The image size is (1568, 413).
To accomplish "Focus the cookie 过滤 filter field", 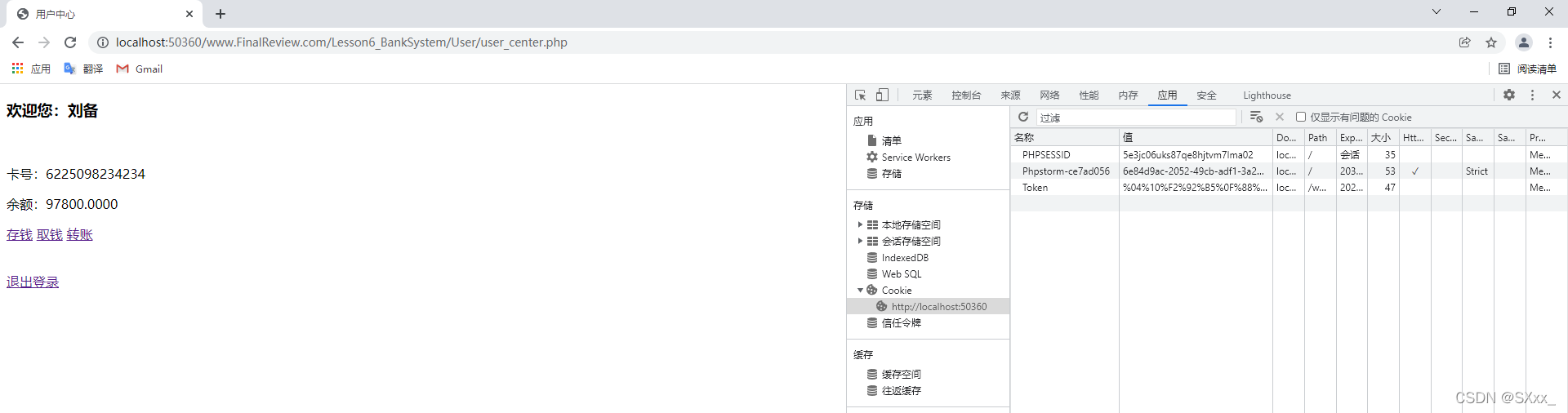I will [x=1136, y=118].
